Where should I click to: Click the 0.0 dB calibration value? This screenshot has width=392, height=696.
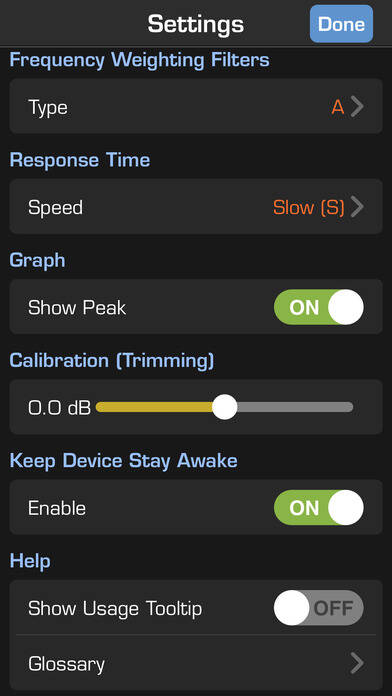[x=59, y=408]
